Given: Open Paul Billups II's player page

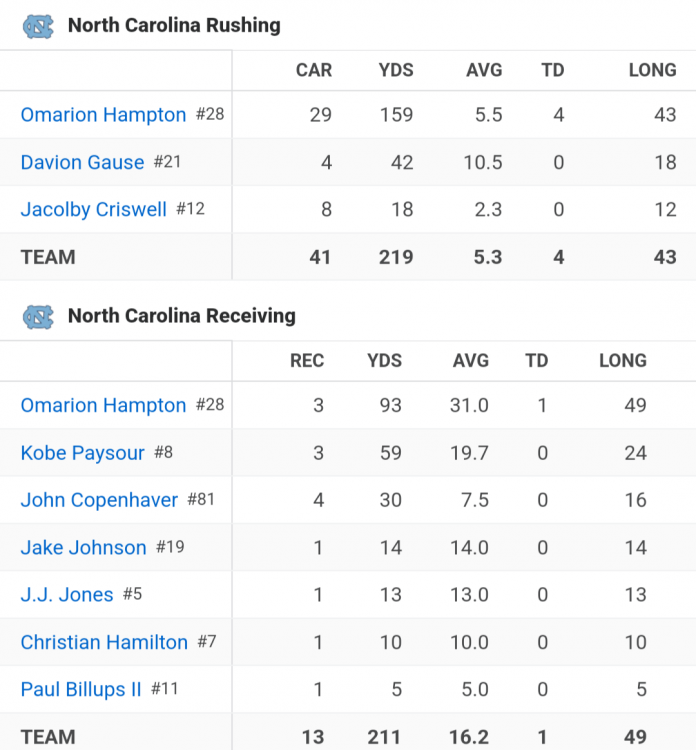Looking at the screenshot, I should 81,690.
